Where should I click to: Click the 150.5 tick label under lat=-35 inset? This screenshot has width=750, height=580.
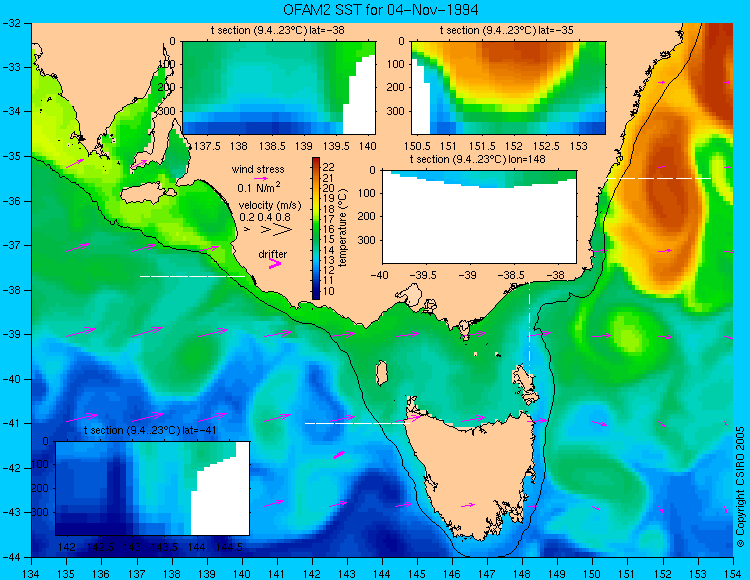pyautogui.click(x=418, y=146)
